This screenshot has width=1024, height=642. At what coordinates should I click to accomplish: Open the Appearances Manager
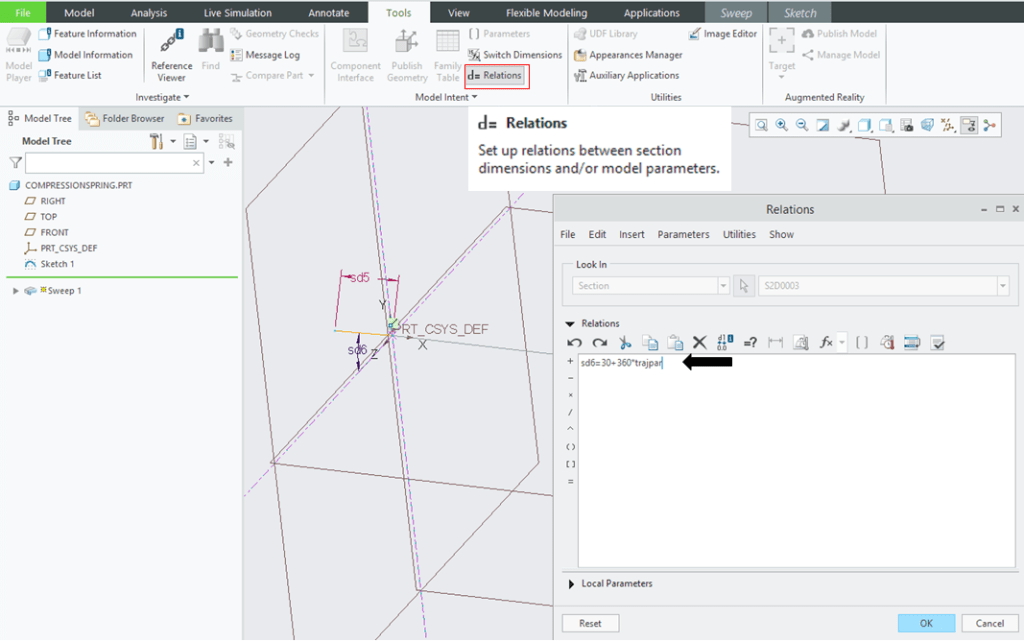628,55
